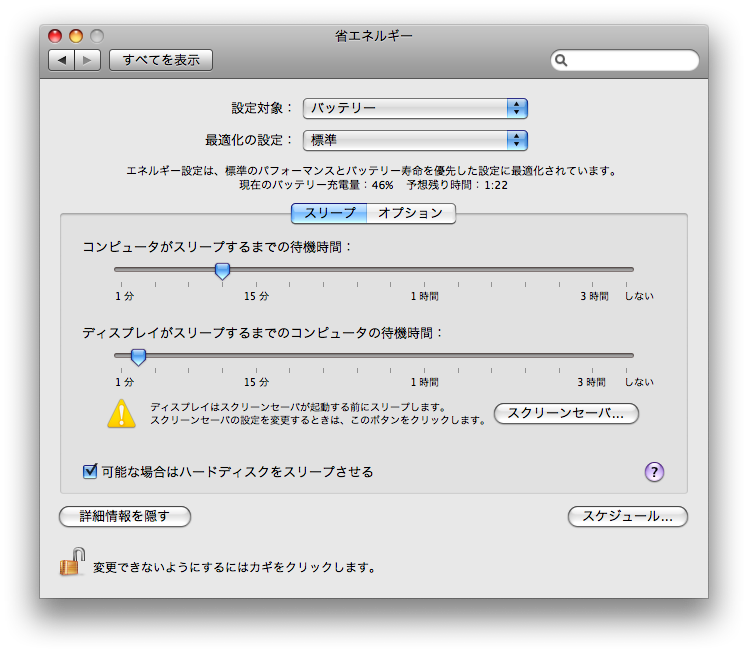Open help with the purple question mark
Screen dimensions: 748x653
[654, 472]
